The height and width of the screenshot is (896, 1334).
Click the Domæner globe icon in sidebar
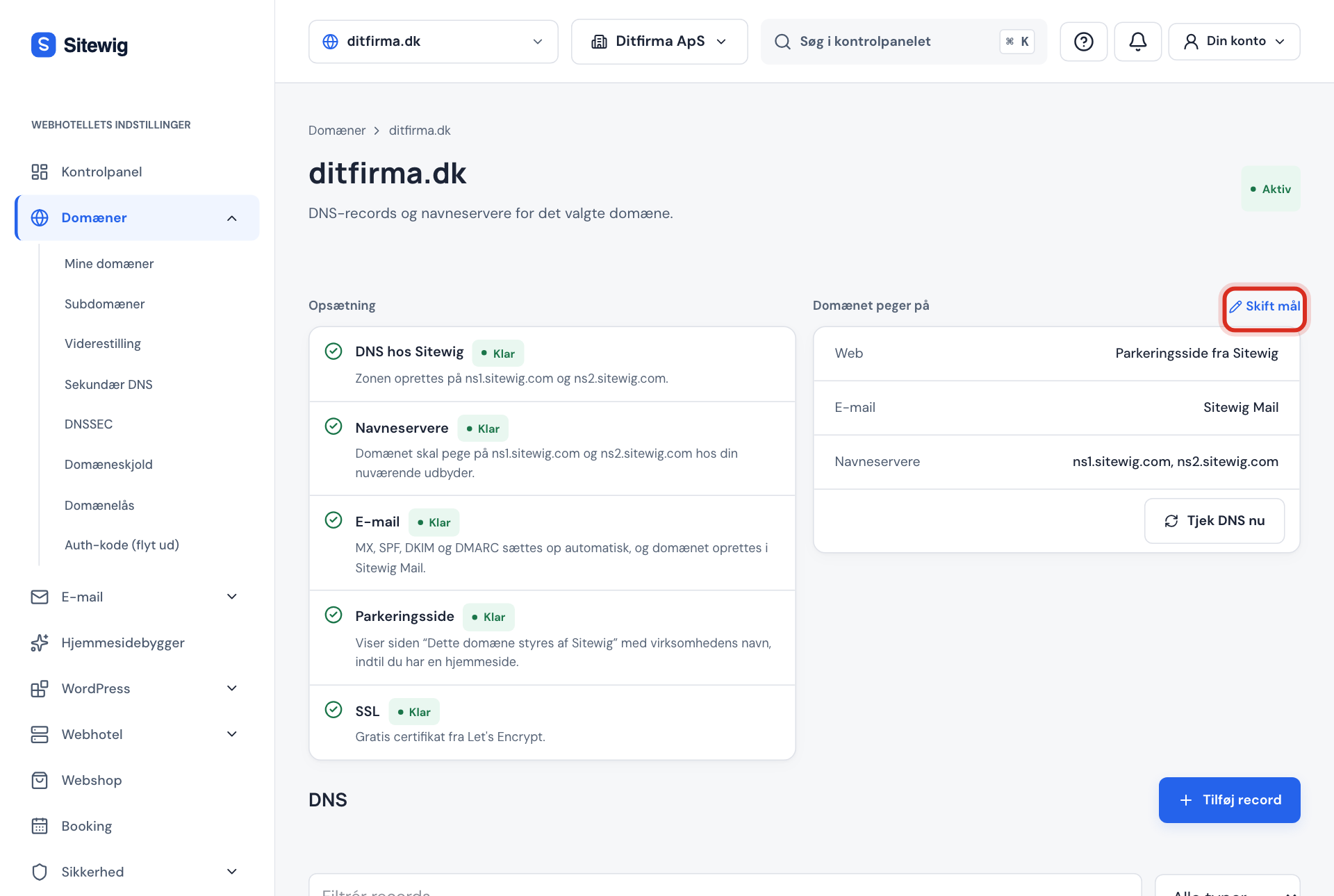[40, 217]
